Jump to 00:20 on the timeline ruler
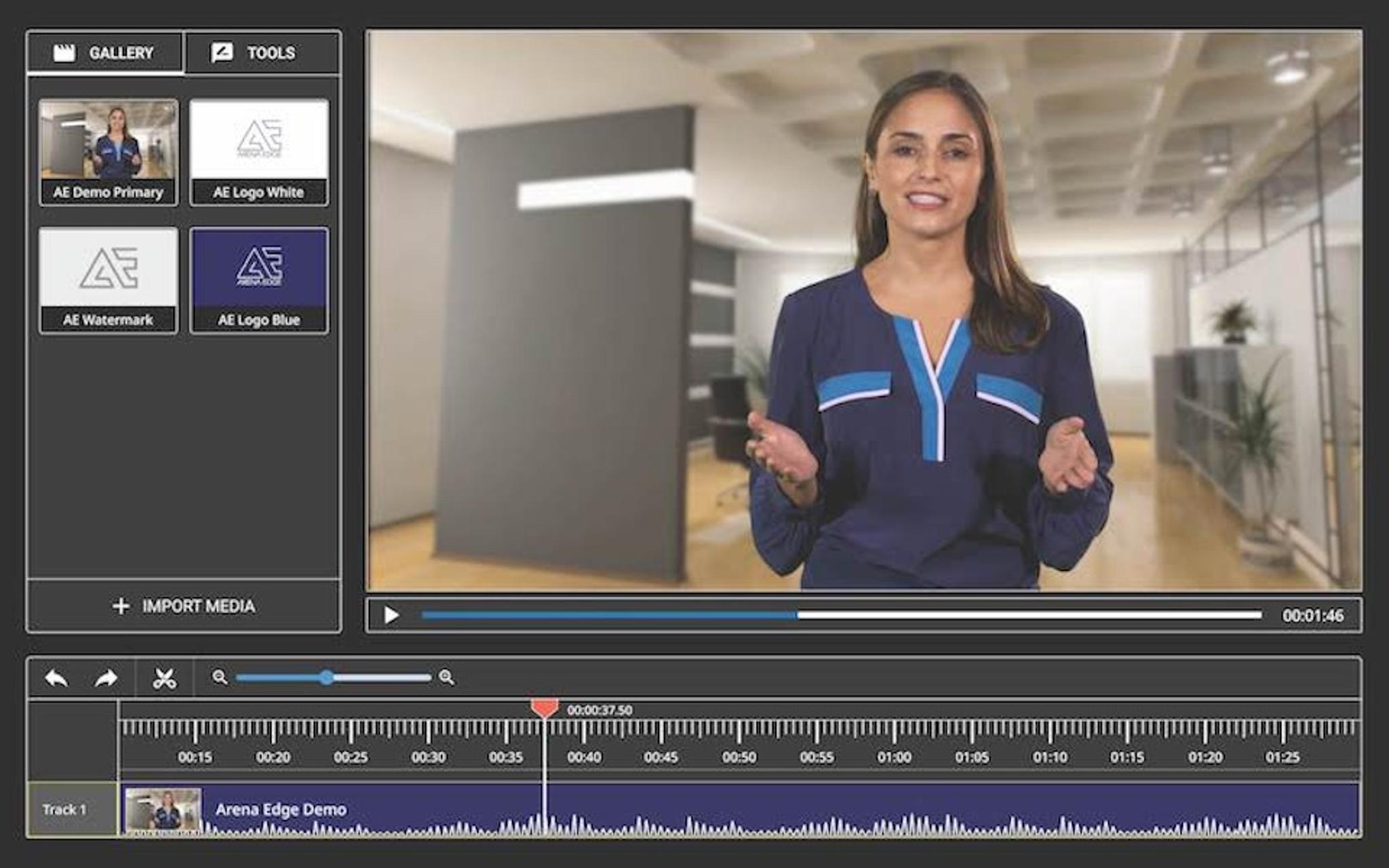The height and width of the screenshot is (868, 1389). tap(273, 757)
